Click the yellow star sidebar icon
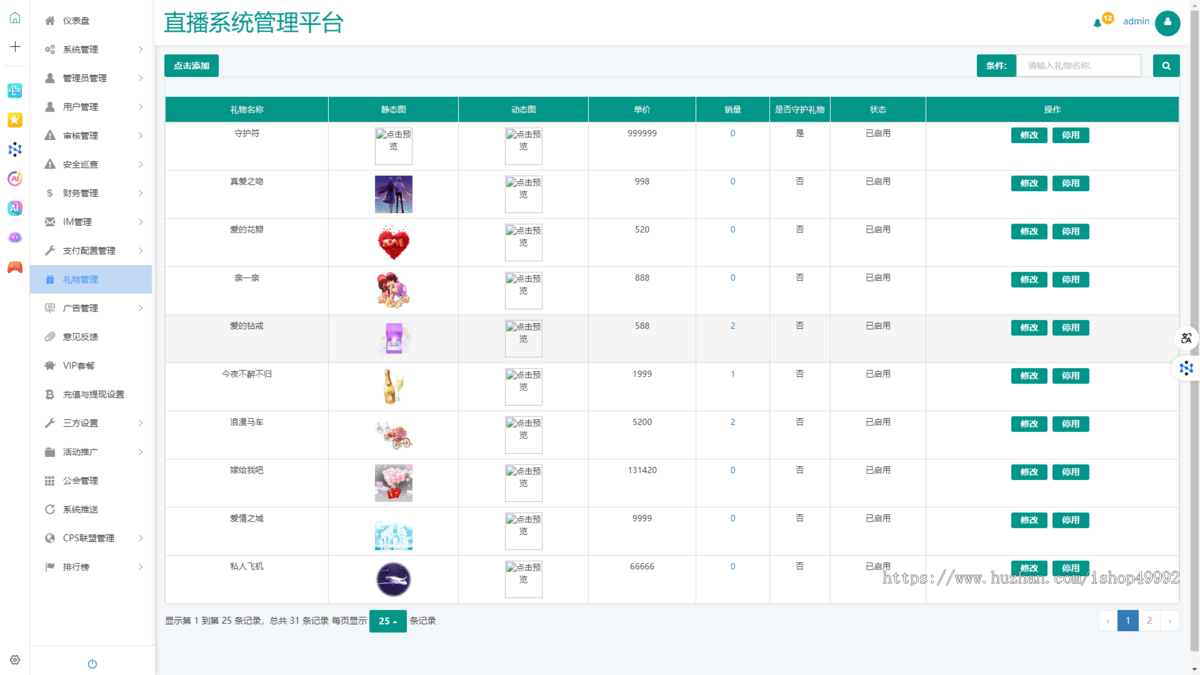The height and width of the screenshot is (675, 1200). 15,120
